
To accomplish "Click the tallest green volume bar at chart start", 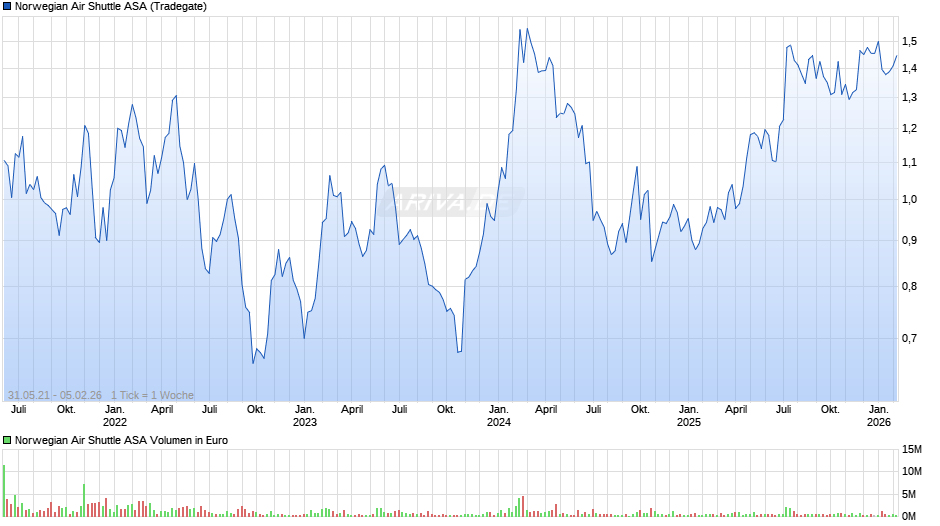I will click(4, 491).
